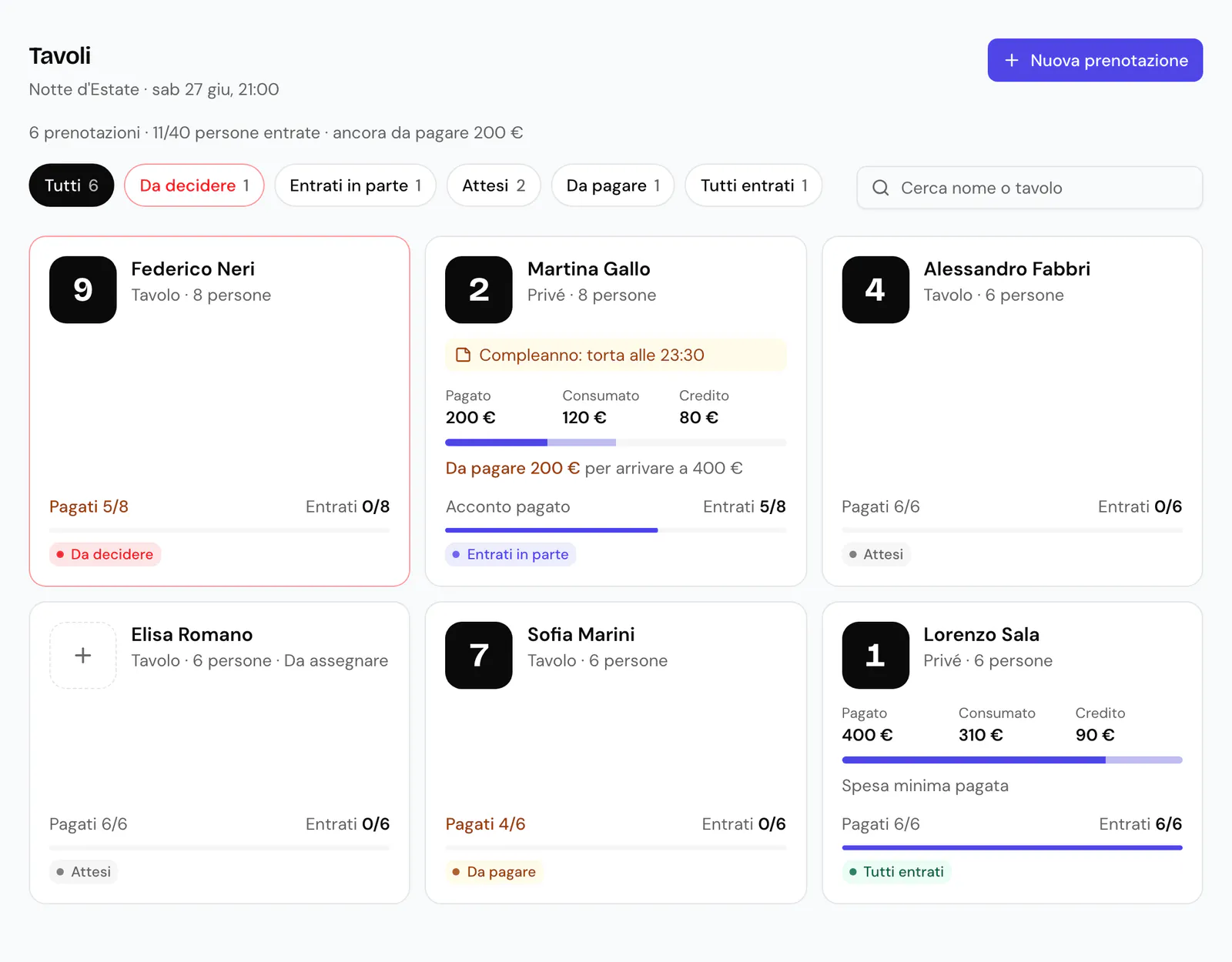Screen dimensions: 1232x962
Task: Click Martina Gallo's payment progress bar
Action: [616, 443]
